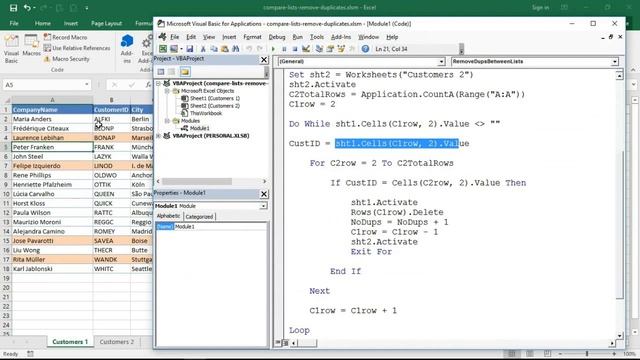Click cell containing Maria Anders
Viewport: 640px width, 360px height.
pos(52,119)
